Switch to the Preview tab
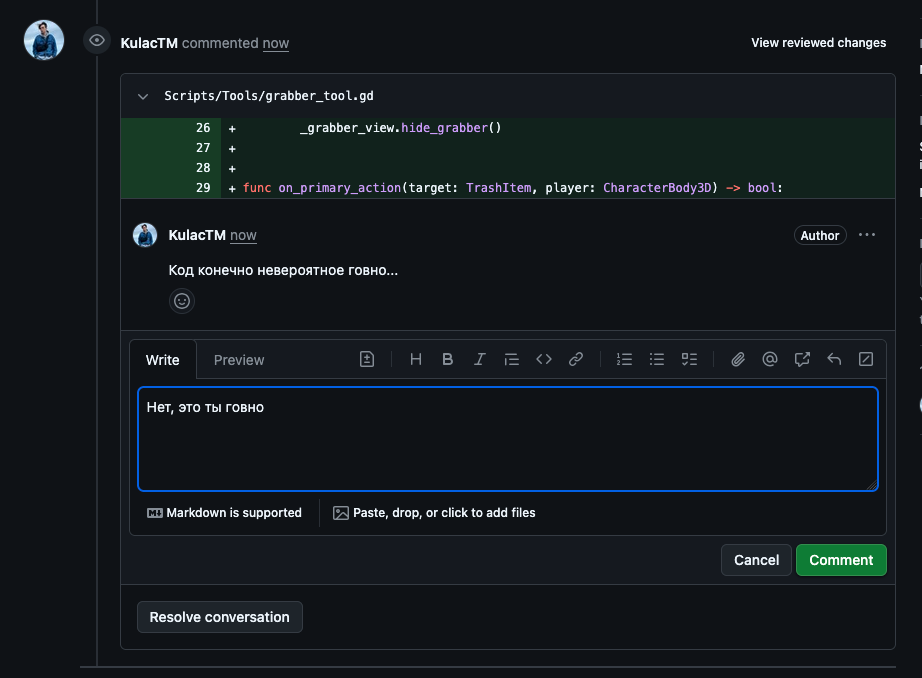This screenshot has width=922, height=678. pos(239,360)
